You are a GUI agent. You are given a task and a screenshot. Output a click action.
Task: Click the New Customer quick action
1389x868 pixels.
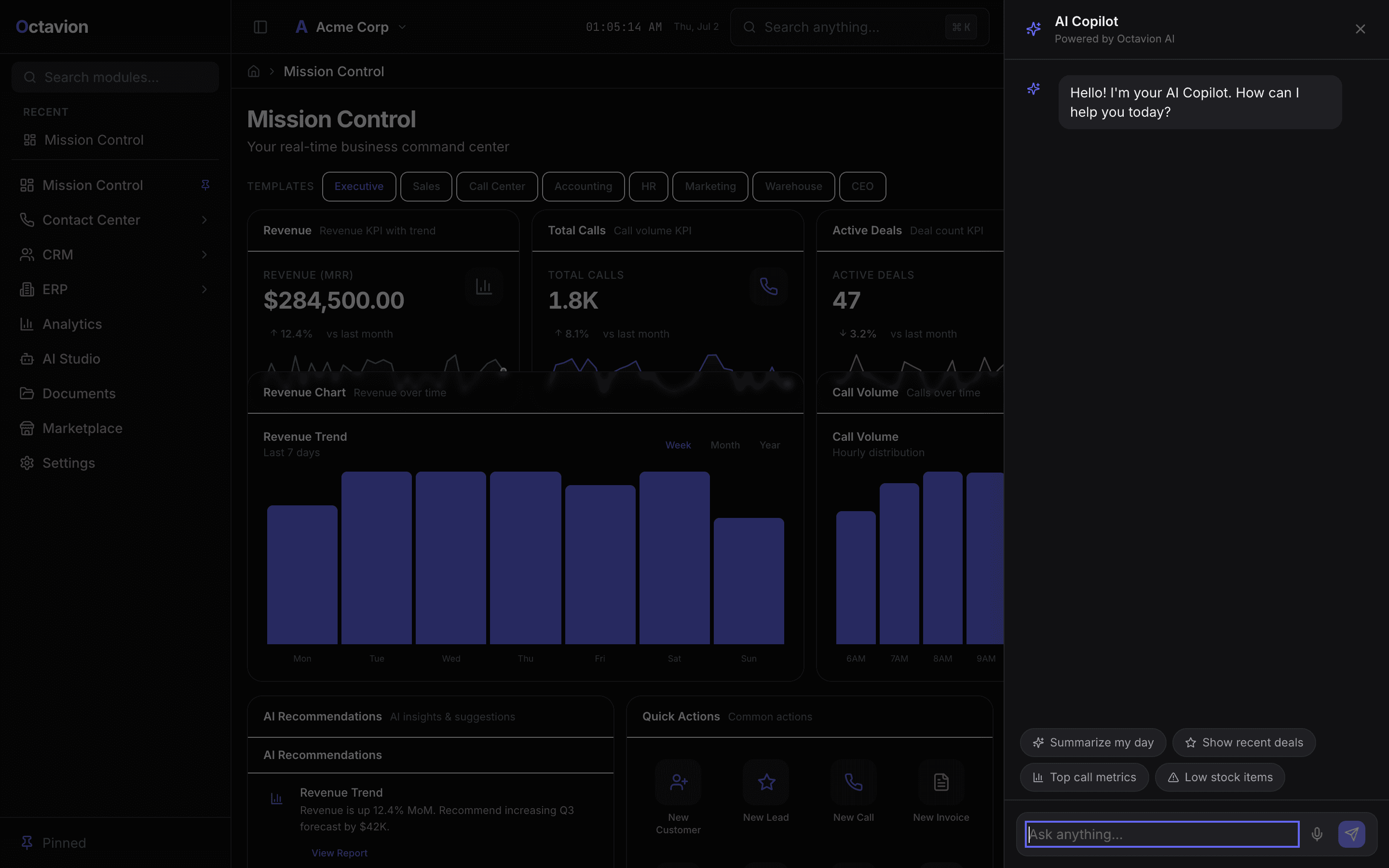(678, 797)
